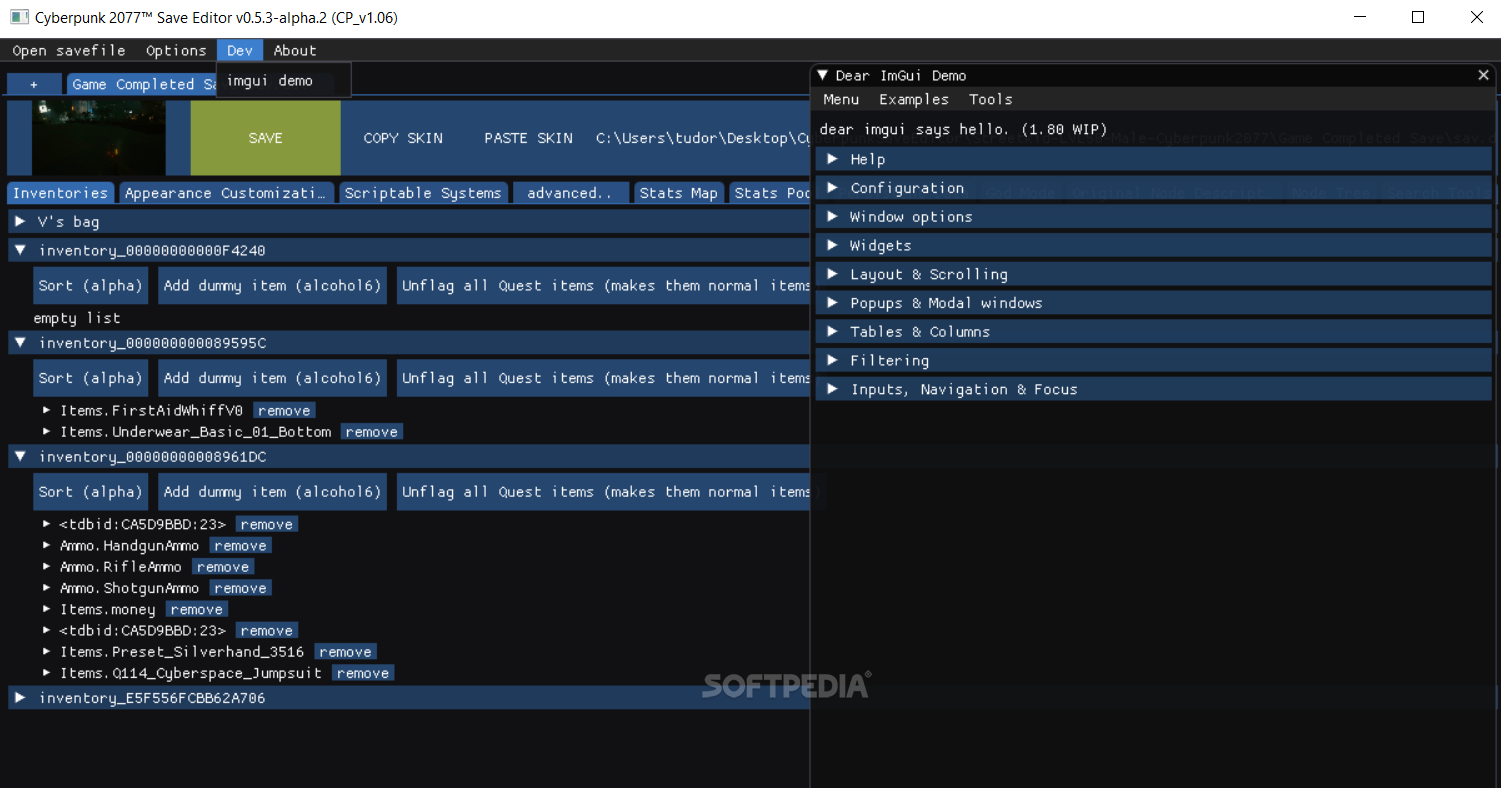Remove Items.Underwear_Basic_01_Bottom

coord(372,432)
